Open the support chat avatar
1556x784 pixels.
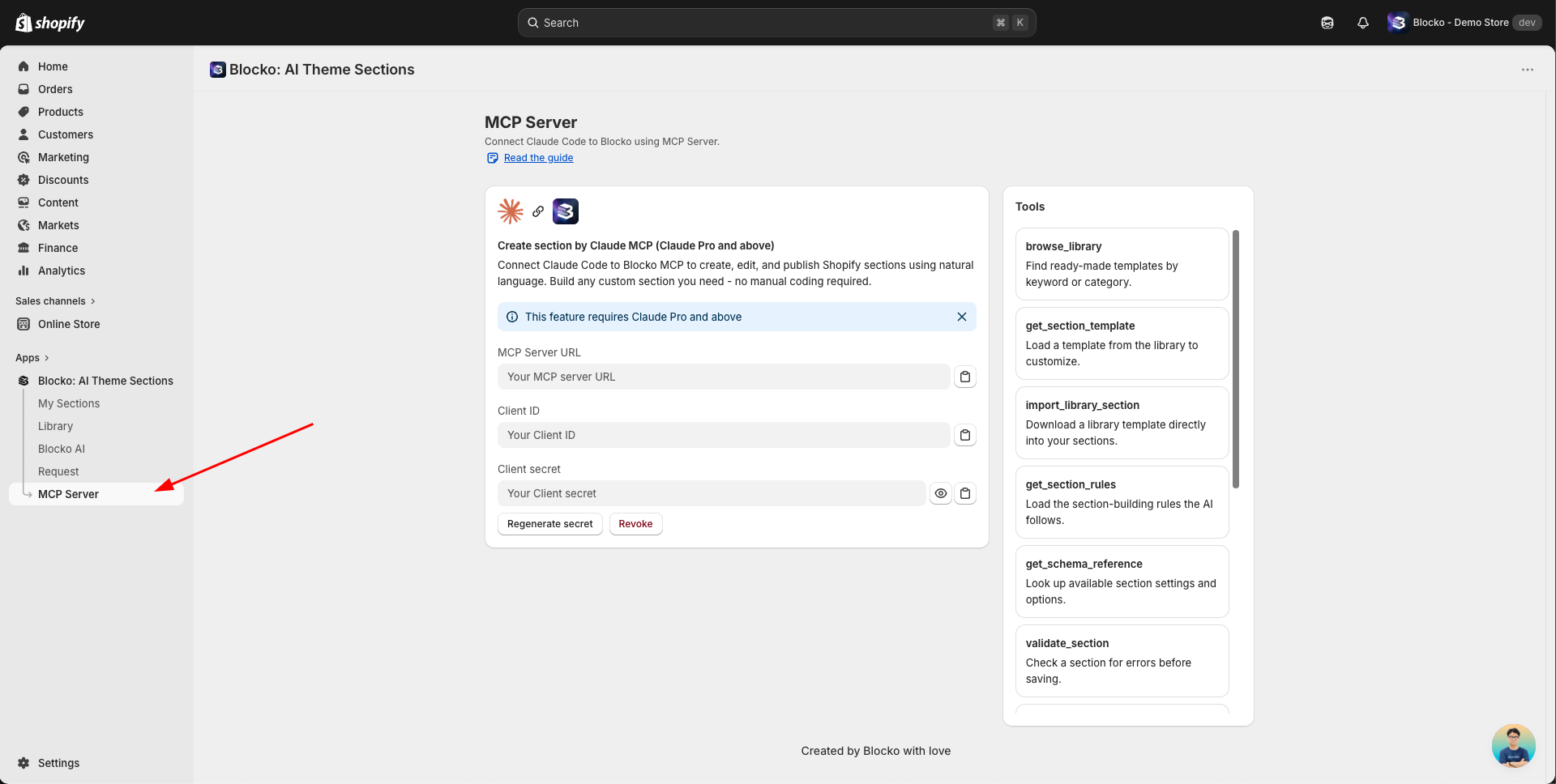tap(1513, 746)
